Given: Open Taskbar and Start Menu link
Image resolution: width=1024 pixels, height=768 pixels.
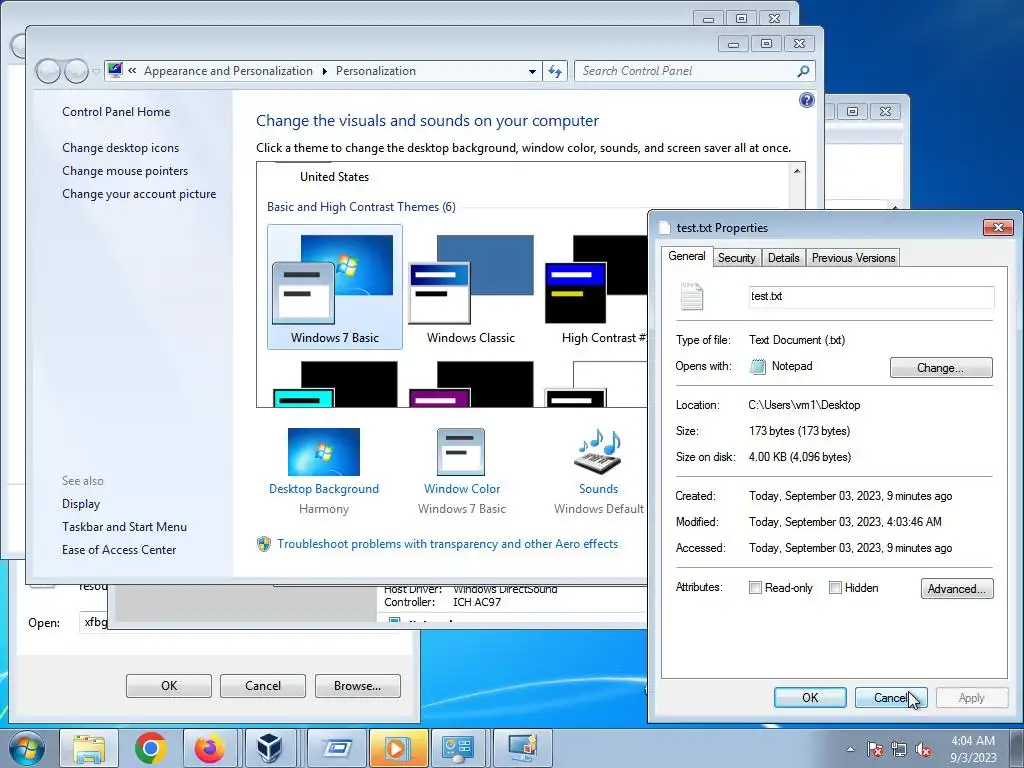Looking at the screenshot, I should pyautogui.click(x=124, y=526).
